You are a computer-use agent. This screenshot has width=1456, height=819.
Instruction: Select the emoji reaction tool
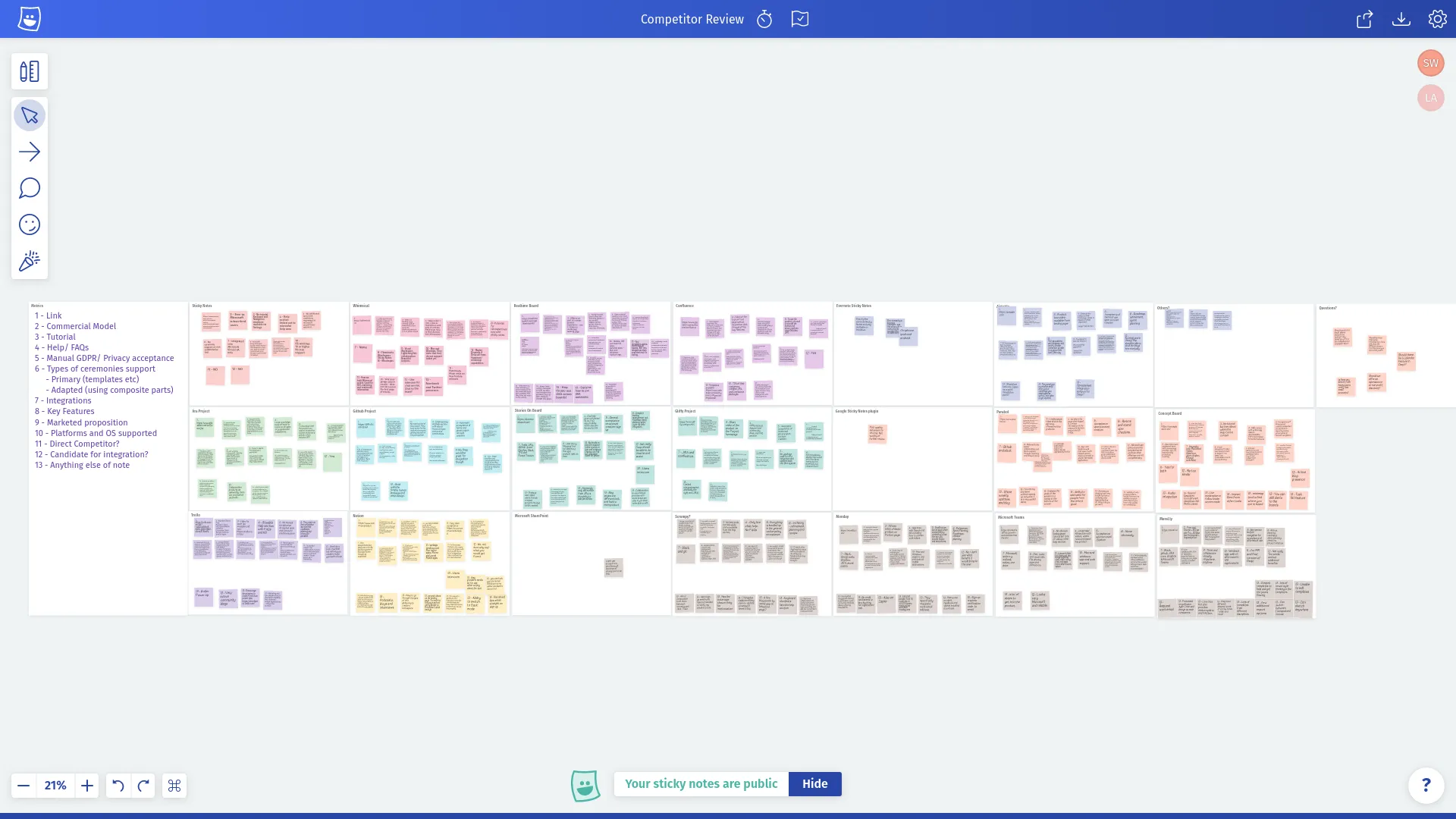tap(30, 224)
